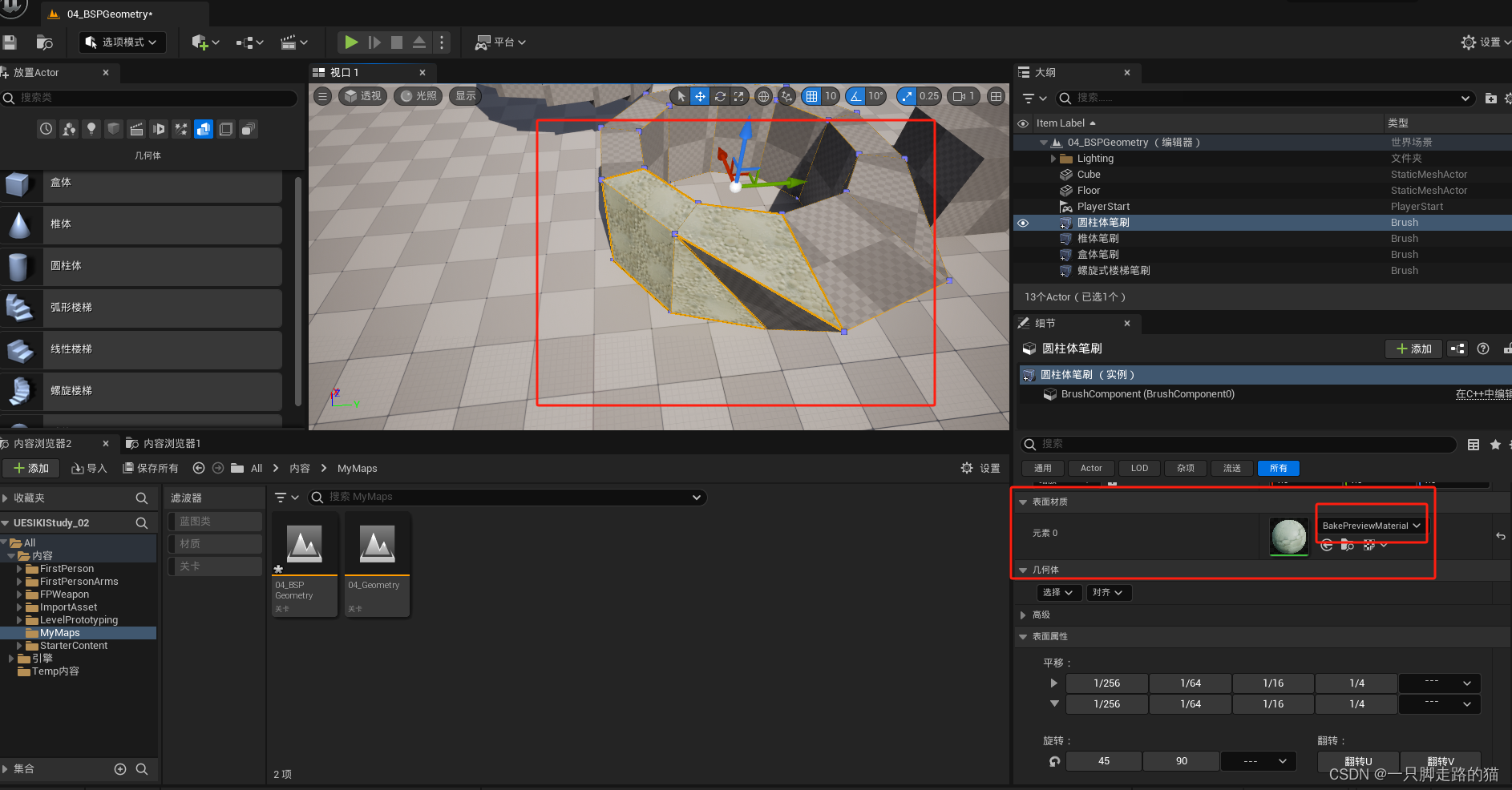Select the Actor filter tab in Details
The width and height of the screenshot is (1512, 790).
(x=1091, y=469)
